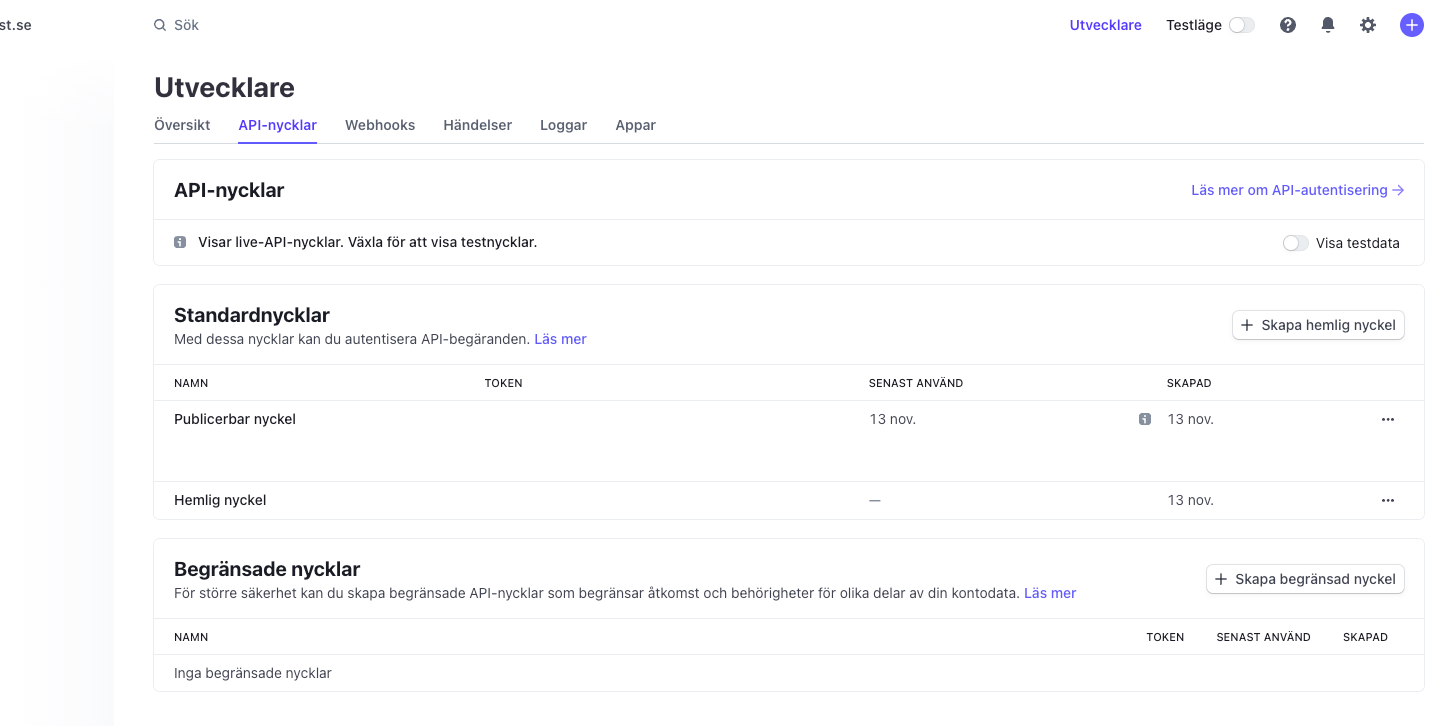Toggle the Testläge switch
Viewport: 1432px width, 726px height.
pos(1241,25)
